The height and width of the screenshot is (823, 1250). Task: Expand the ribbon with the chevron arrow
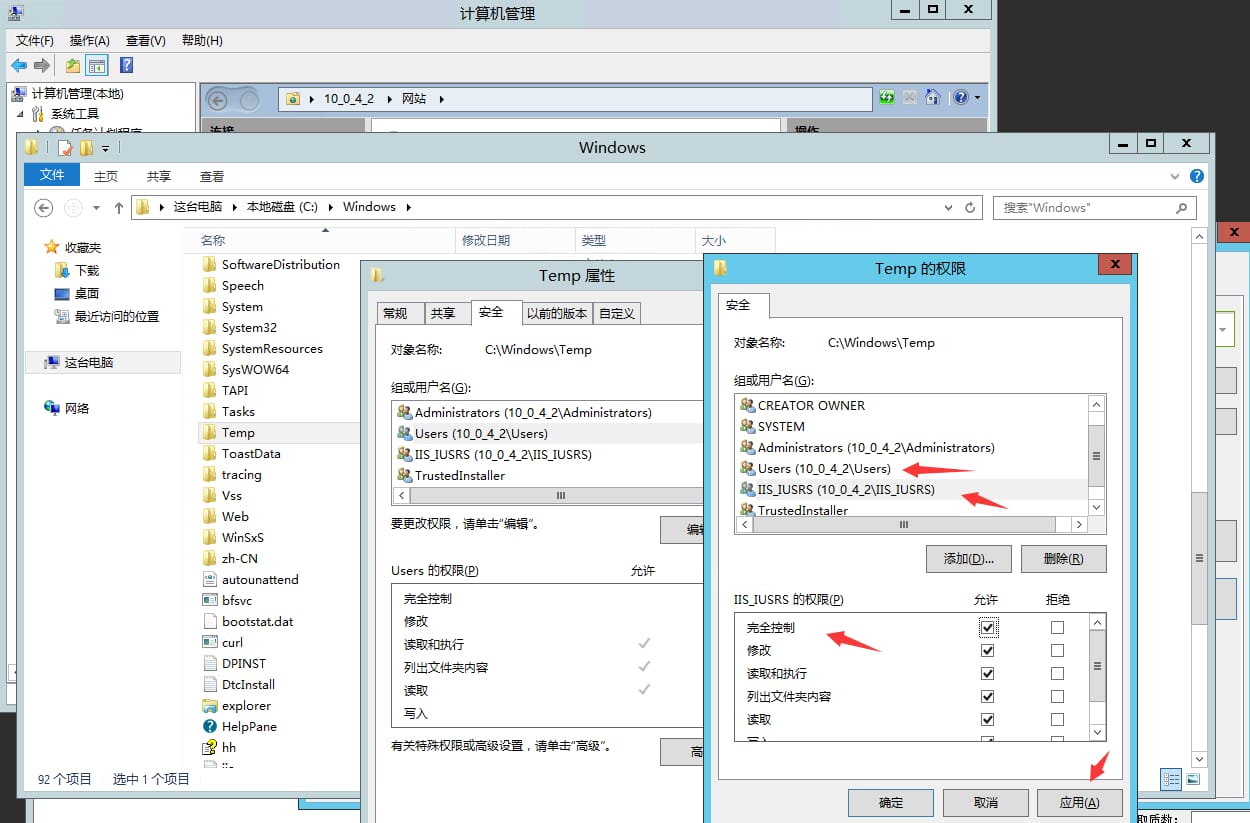pyautogui.click(x=1176, y=176)
